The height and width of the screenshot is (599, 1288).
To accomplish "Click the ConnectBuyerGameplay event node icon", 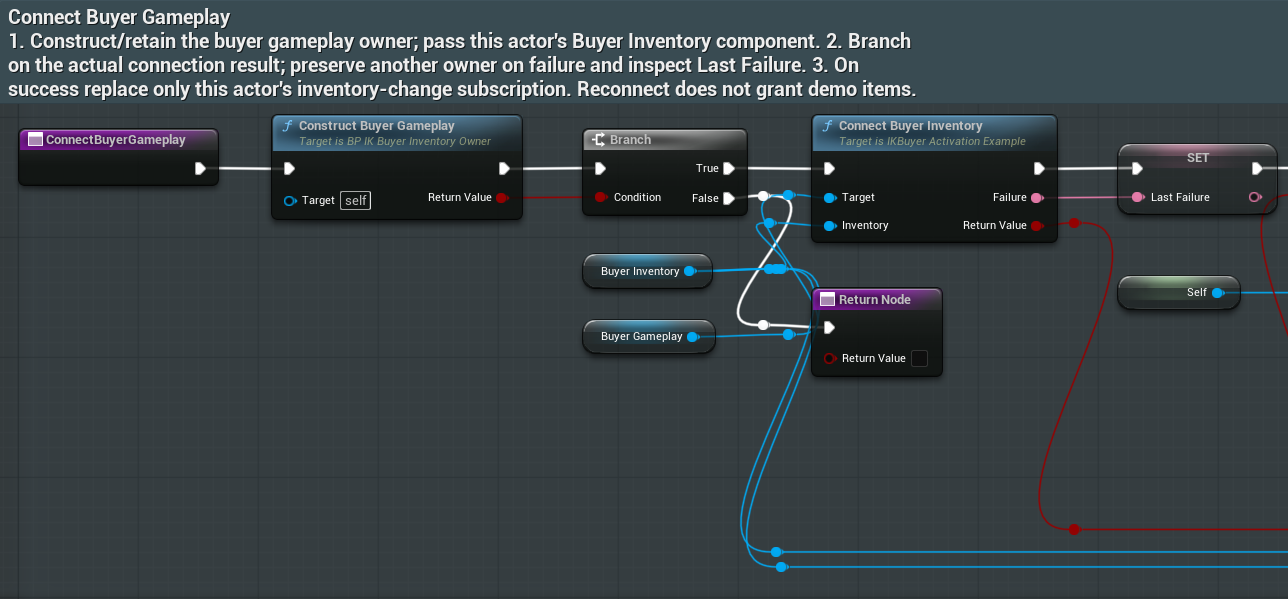I will pos(35,140).
